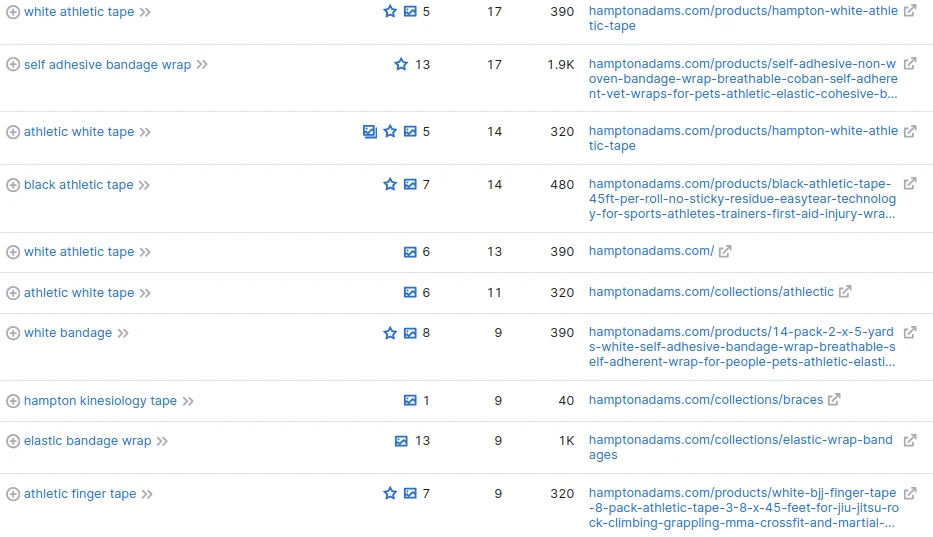This screenshot has height=537, width=933.
Task: Expand the double chevron after 'black athletic tape'
Action: point(144,185)
